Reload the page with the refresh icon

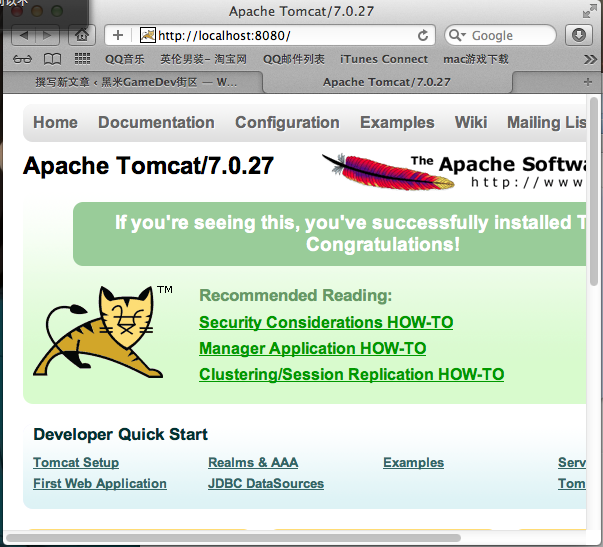click(423, 35)
